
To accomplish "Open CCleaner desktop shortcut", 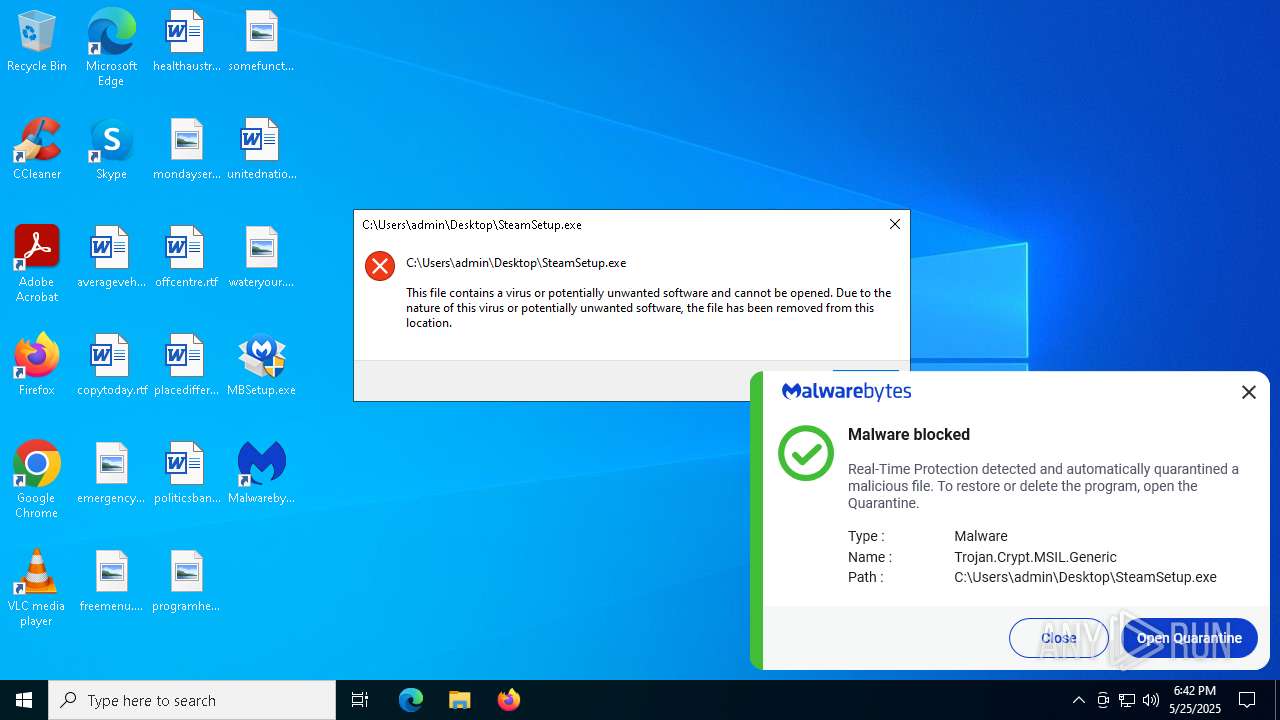I will click(x=37, y=149).
